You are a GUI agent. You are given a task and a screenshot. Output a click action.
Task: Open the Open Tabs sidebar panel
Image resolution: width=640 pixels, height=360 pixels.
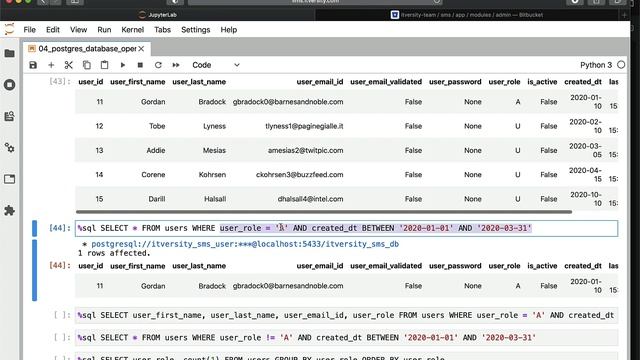9,179
